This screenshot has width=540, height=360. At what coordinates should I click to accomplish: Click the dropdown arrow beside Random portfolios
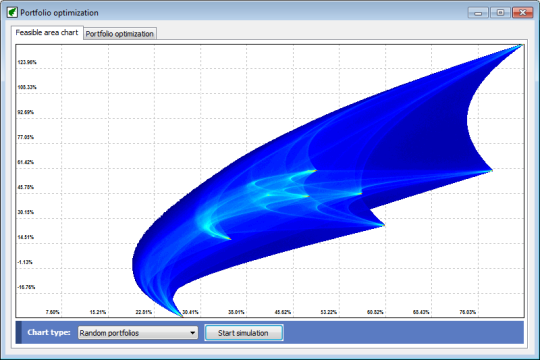(193, 333)
